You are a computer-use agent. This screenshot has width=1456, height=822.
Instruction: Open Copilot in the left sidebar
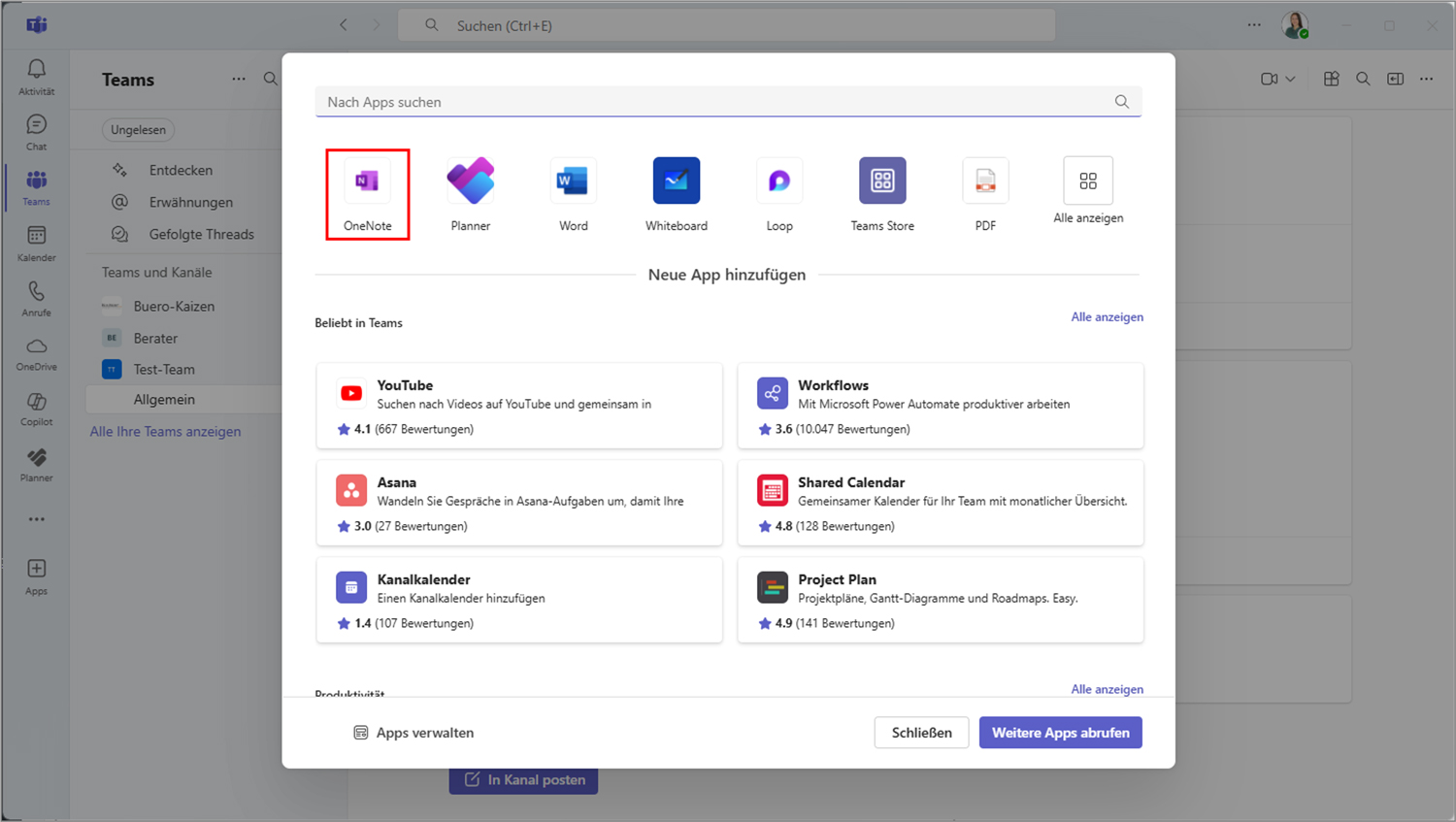pyautogui.click(x=36, y=409)
